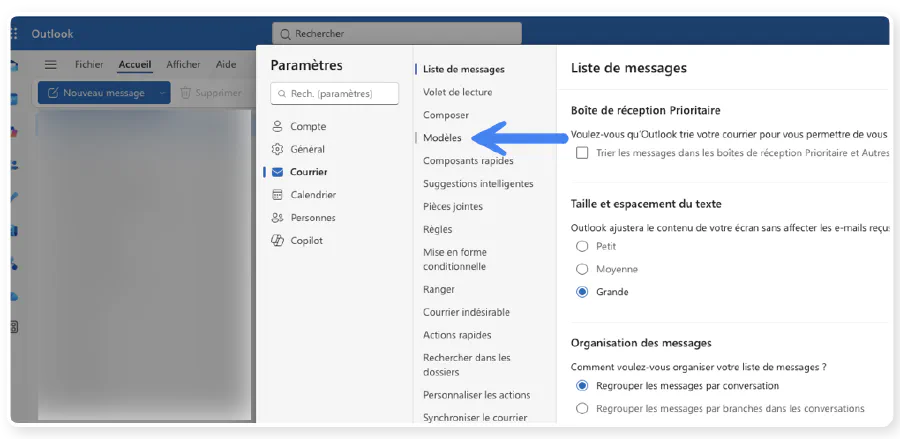Open Actions rapides settings
This screenshot has height=439, width=900.
pos(457,335)
